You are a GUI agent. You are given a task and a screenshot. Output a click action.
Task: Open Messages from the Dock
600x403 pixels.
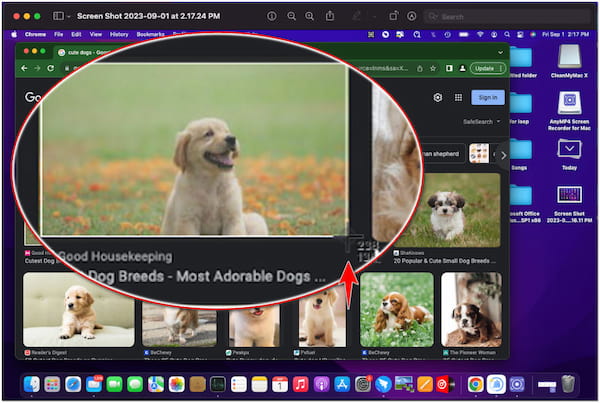coord(135,384)
